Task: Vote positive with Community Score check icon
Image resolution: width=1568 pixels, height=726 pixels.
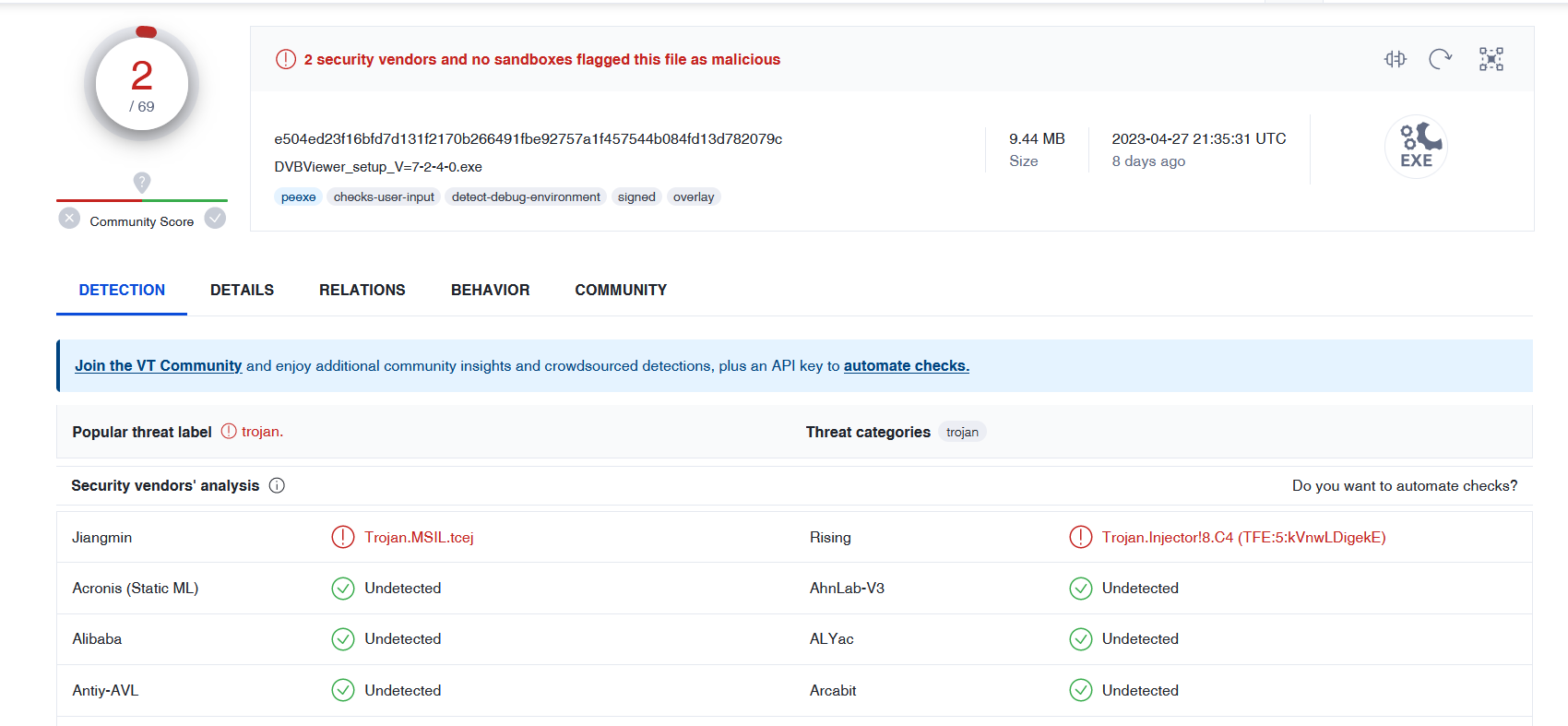Action: pyautogui.click(x=215, y=218)
